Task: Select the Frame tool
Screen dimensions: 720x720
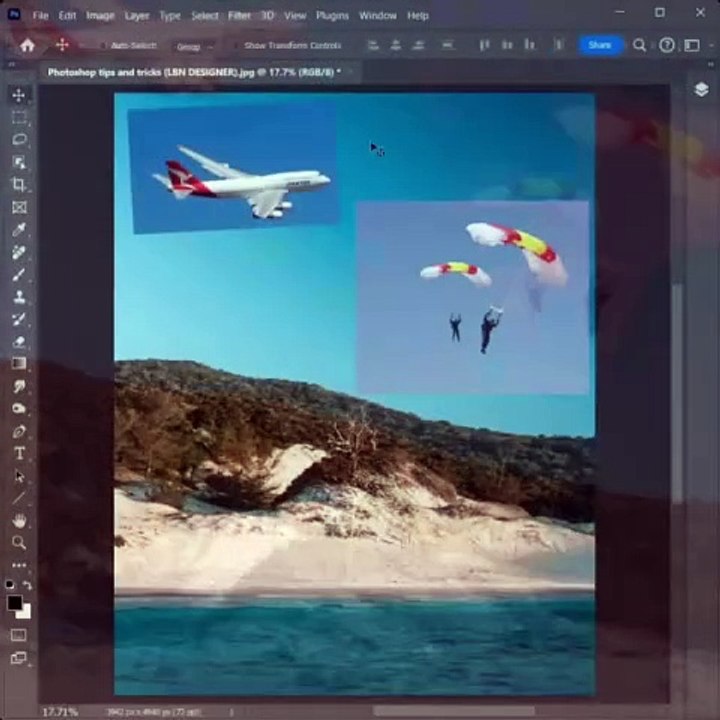Action: click(19, 207)
